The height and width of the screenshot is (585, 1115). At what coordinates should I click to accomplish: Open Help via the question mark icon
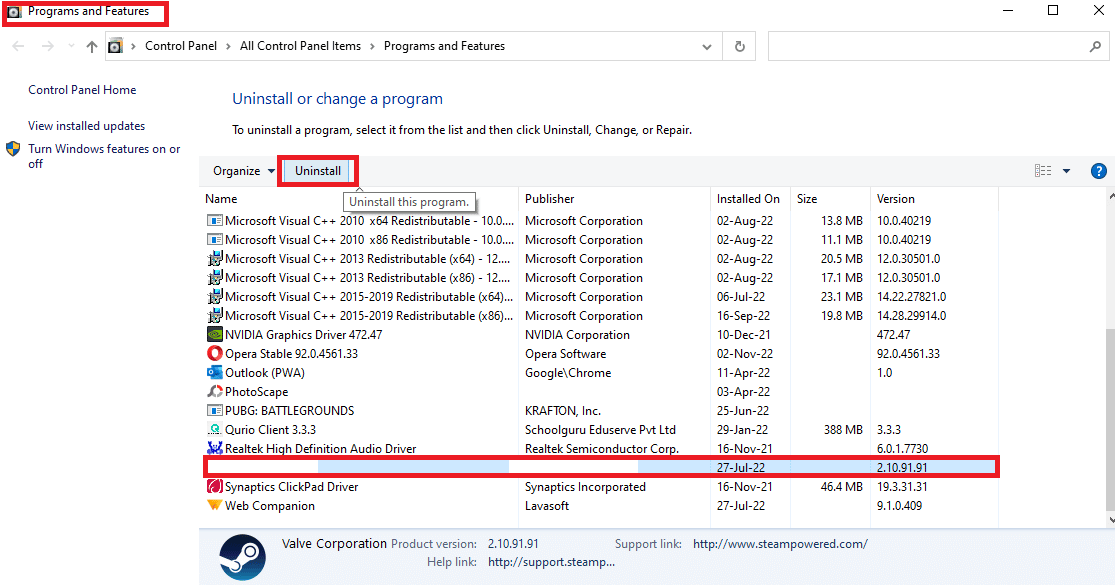1098,170
